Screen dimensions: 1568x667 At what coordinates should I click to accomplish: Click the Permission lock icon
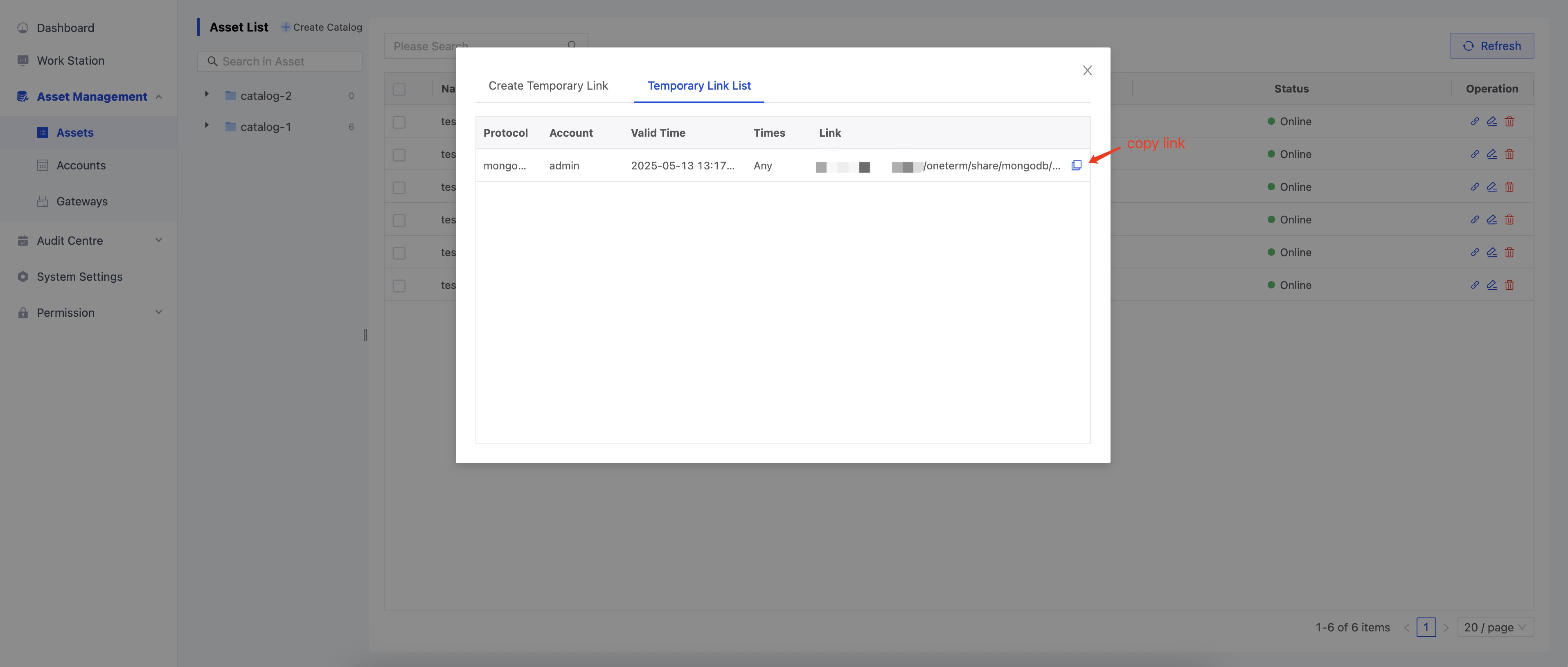tap(23, 313)
